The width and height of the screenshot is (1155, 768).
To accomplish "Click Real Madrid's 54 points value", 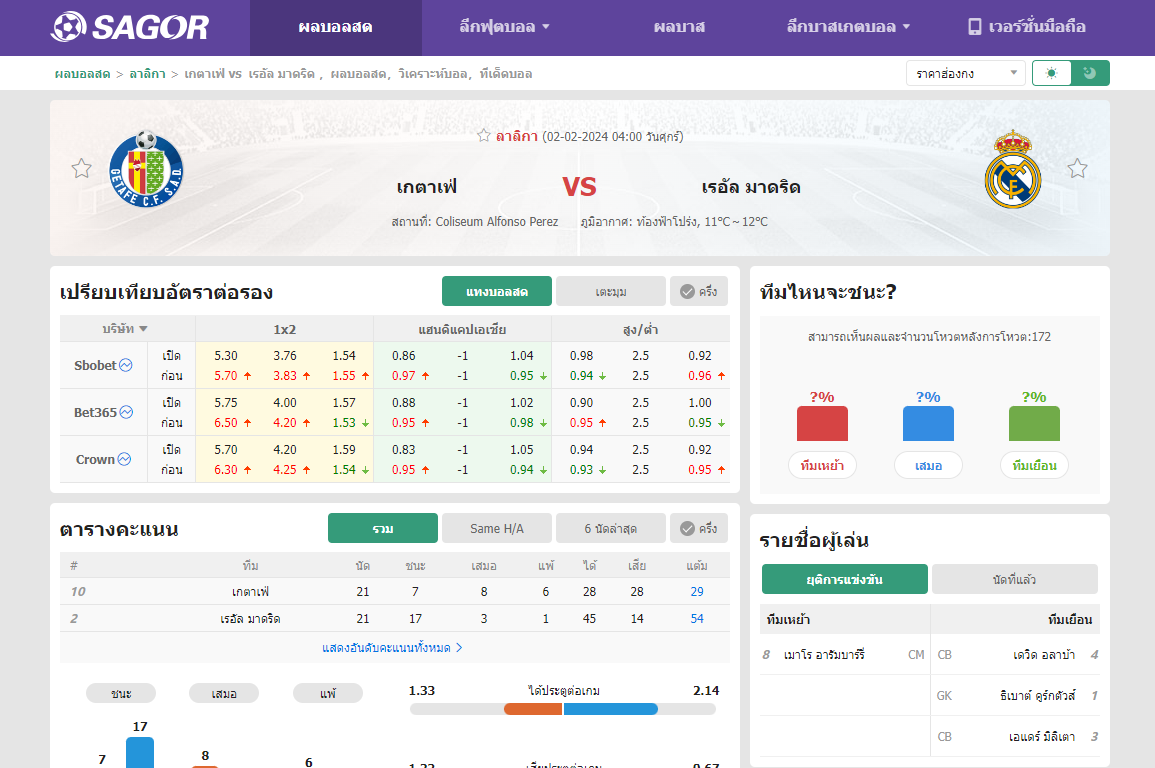I will pos(697,619).
